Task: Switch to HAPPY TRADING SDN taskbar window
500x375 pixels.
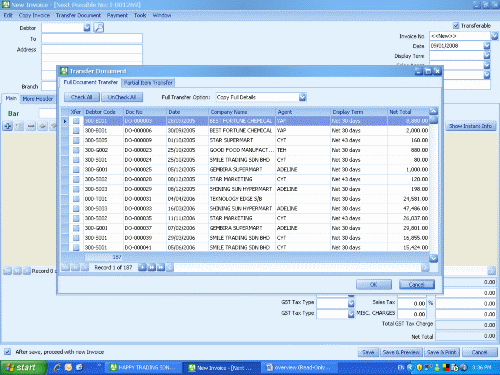Action: [143, 367]
